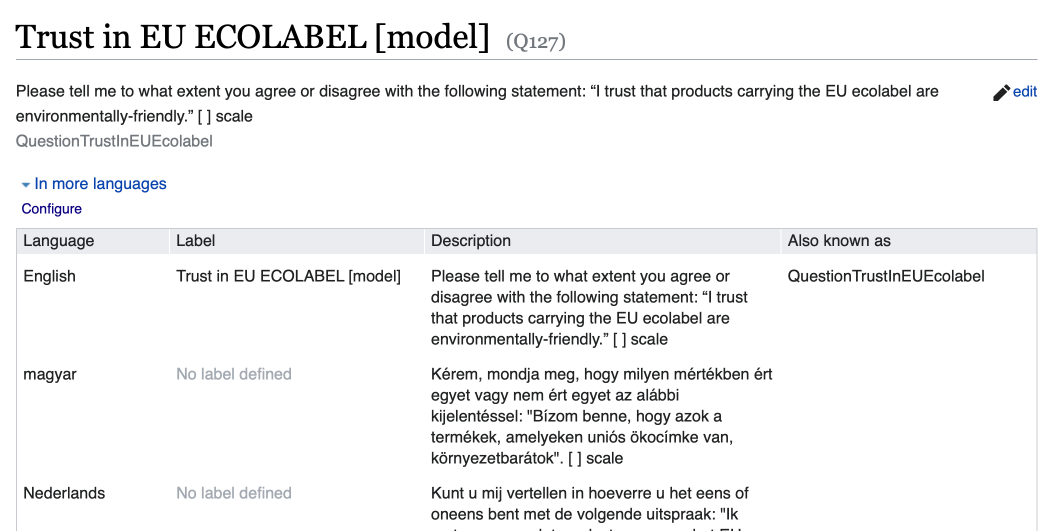This screenshot has height=531, width=1062.
Task: Click the "Also known as" column header
Action: coord(839,241)
